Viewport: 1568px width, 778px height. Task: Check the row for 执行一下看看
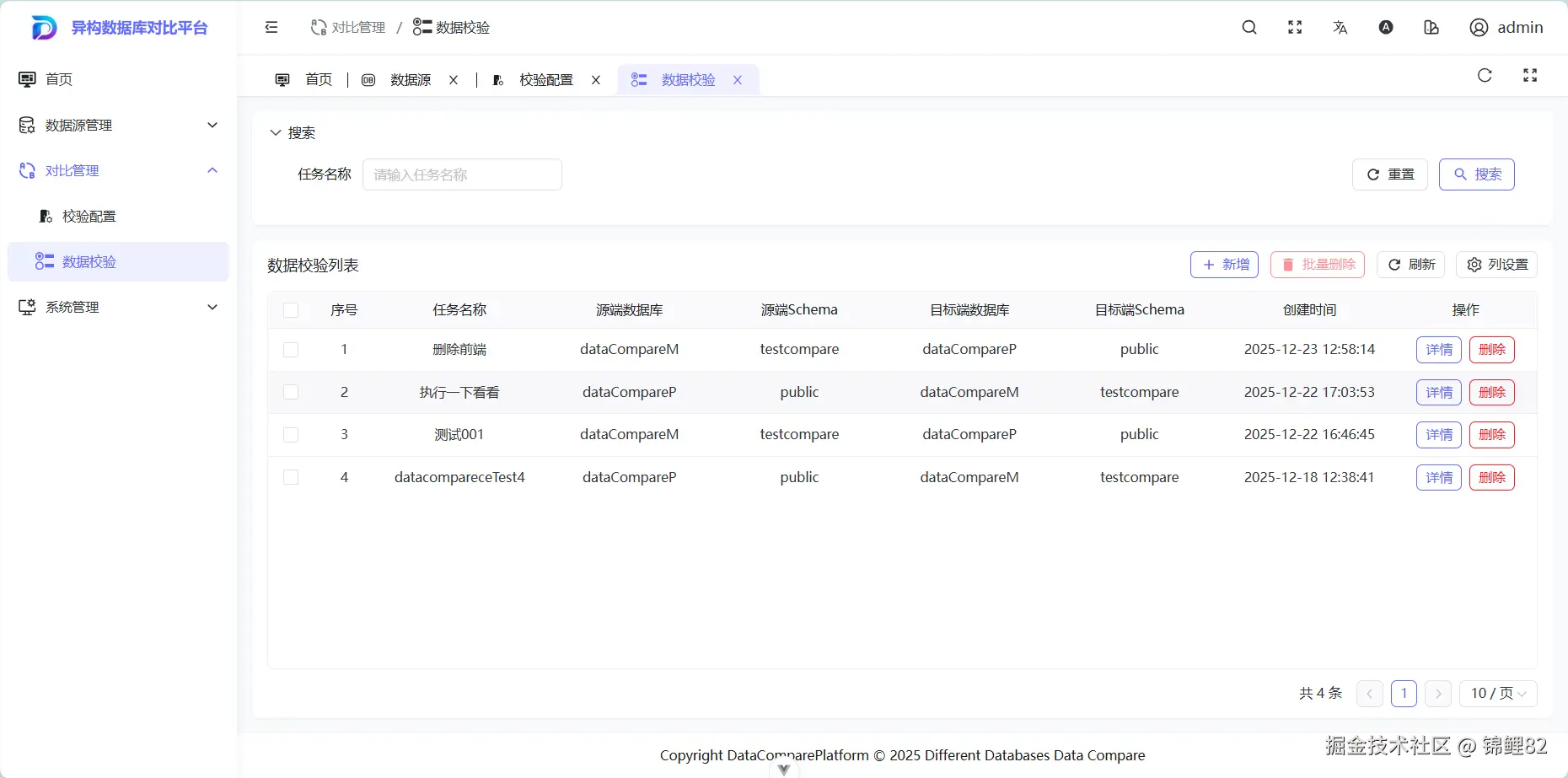[291, 392]
